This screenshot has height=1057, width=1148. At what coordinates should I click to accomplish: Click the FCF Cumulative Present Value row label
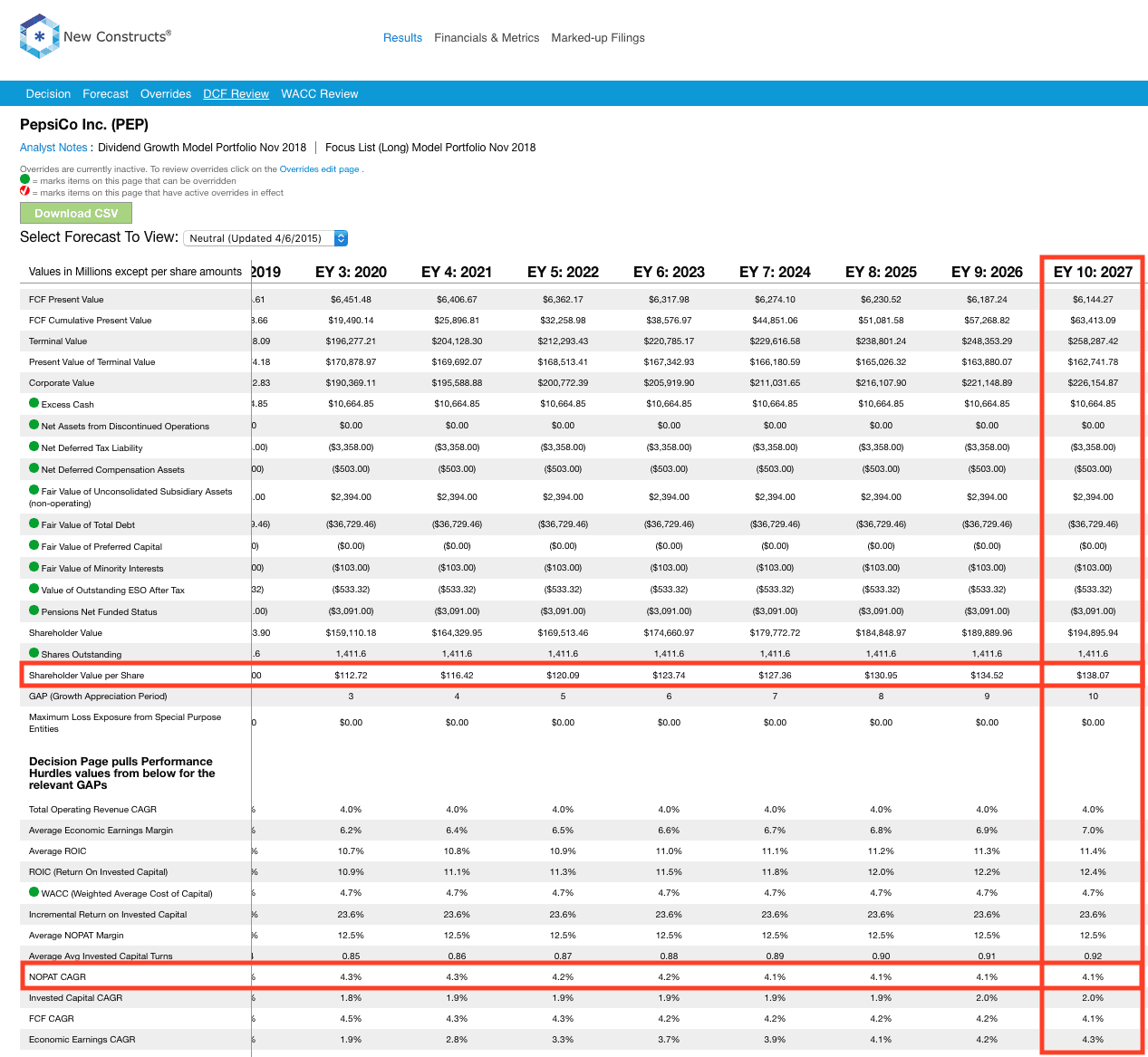(x=91, y=321)
